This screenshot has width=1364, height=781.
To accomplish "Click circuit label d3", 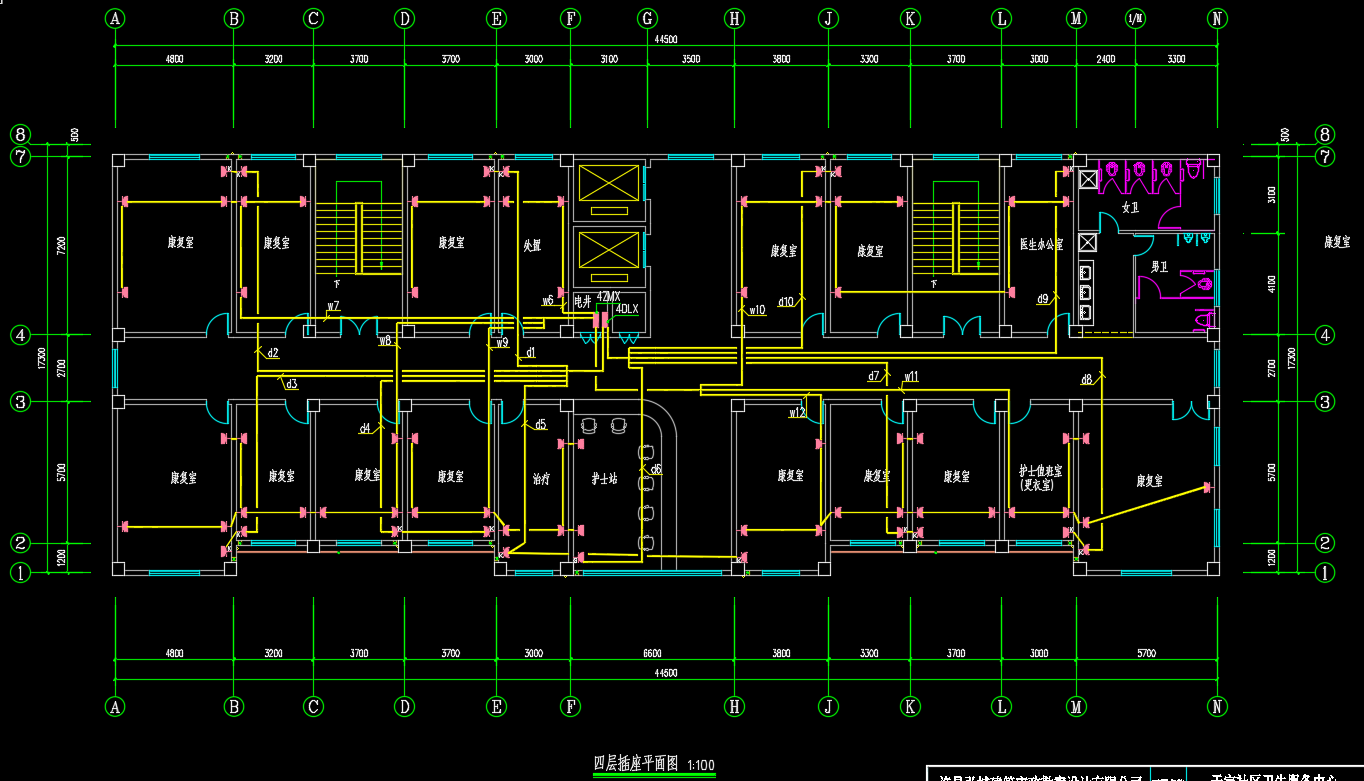I will [x=291, y=384].
